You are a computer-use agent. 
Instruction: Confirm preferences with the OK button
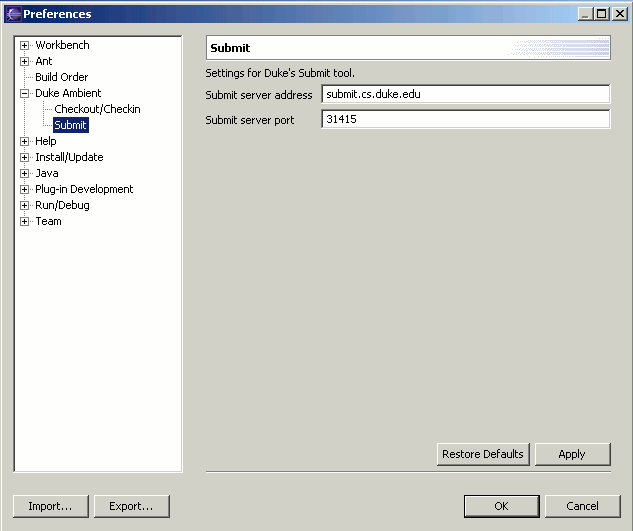(501, 506)
